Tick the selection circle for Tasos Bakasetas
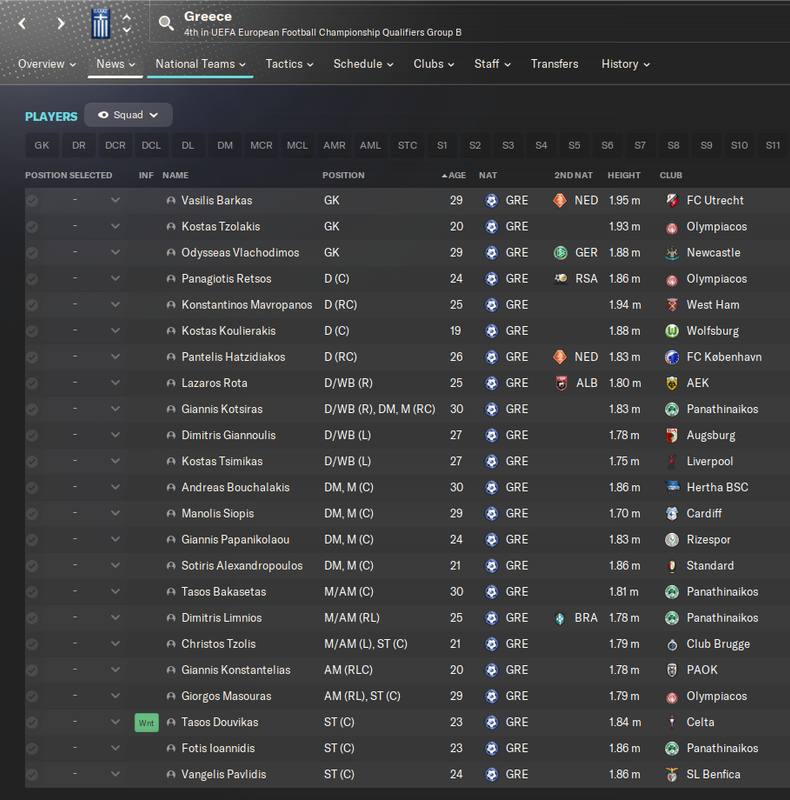 tap(32, 592)
